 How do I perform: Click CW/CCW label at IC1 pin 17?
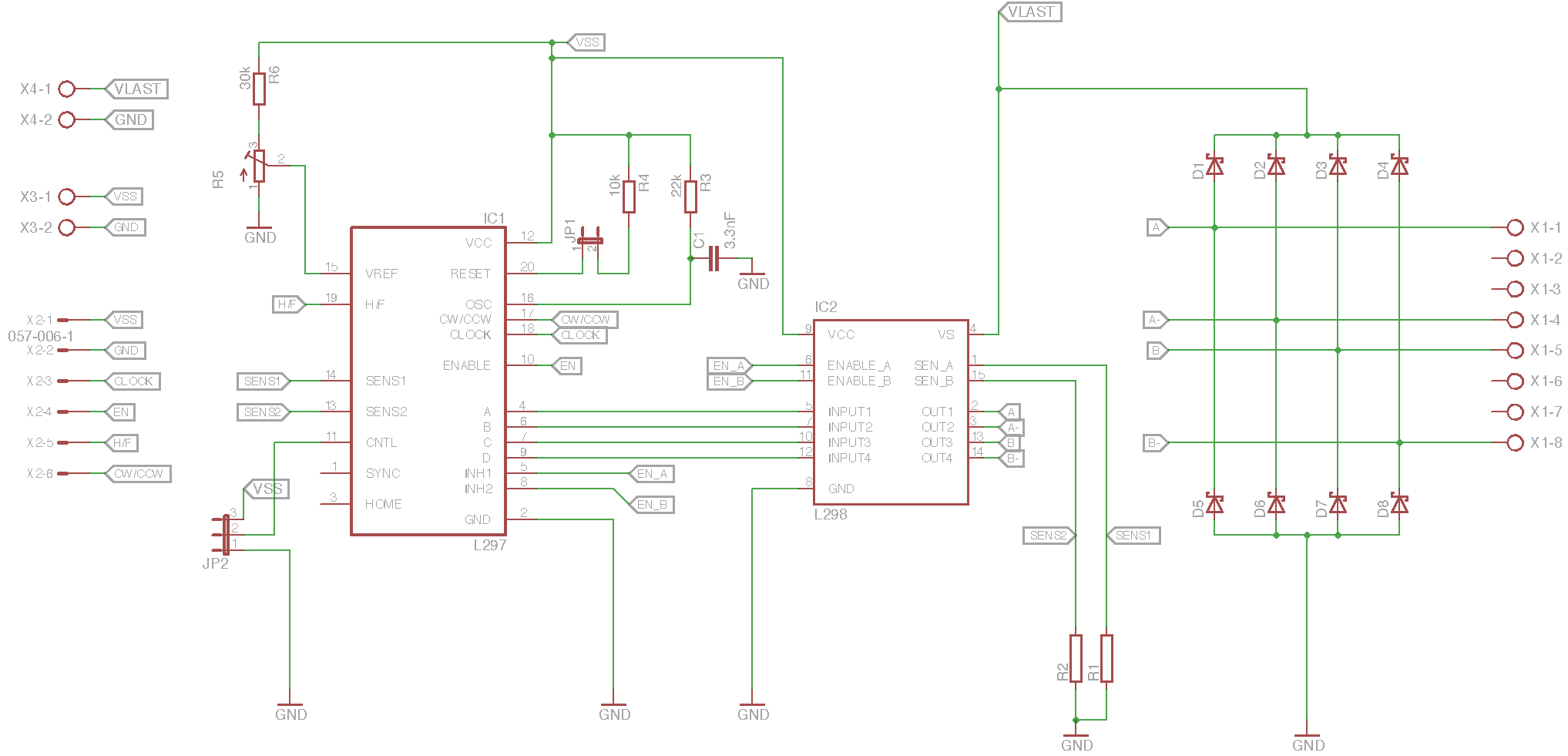click(585, 320)
